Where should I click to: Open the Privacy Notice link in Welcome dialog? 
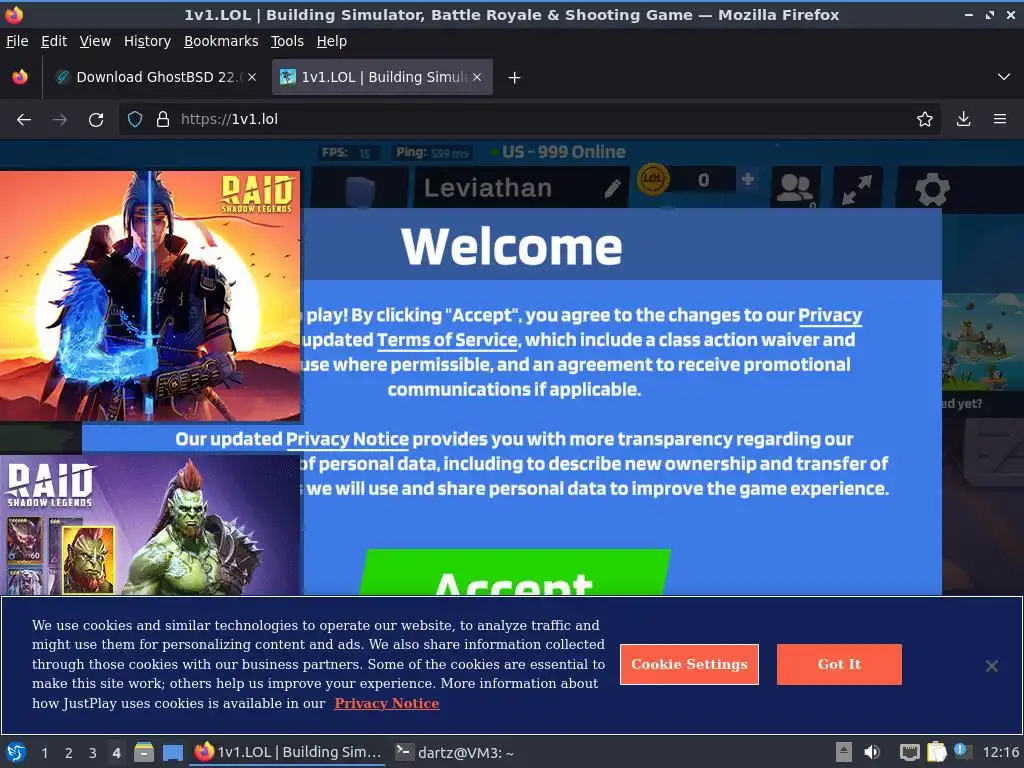[347, 440]
